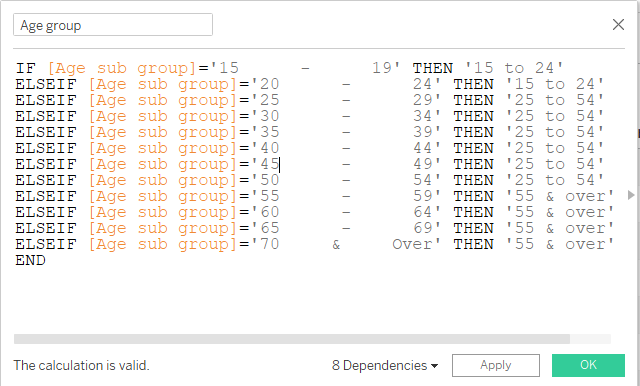Click the horizontal scrollbar track right end
This screenshot has height=386, width=640.
point(590,339)
